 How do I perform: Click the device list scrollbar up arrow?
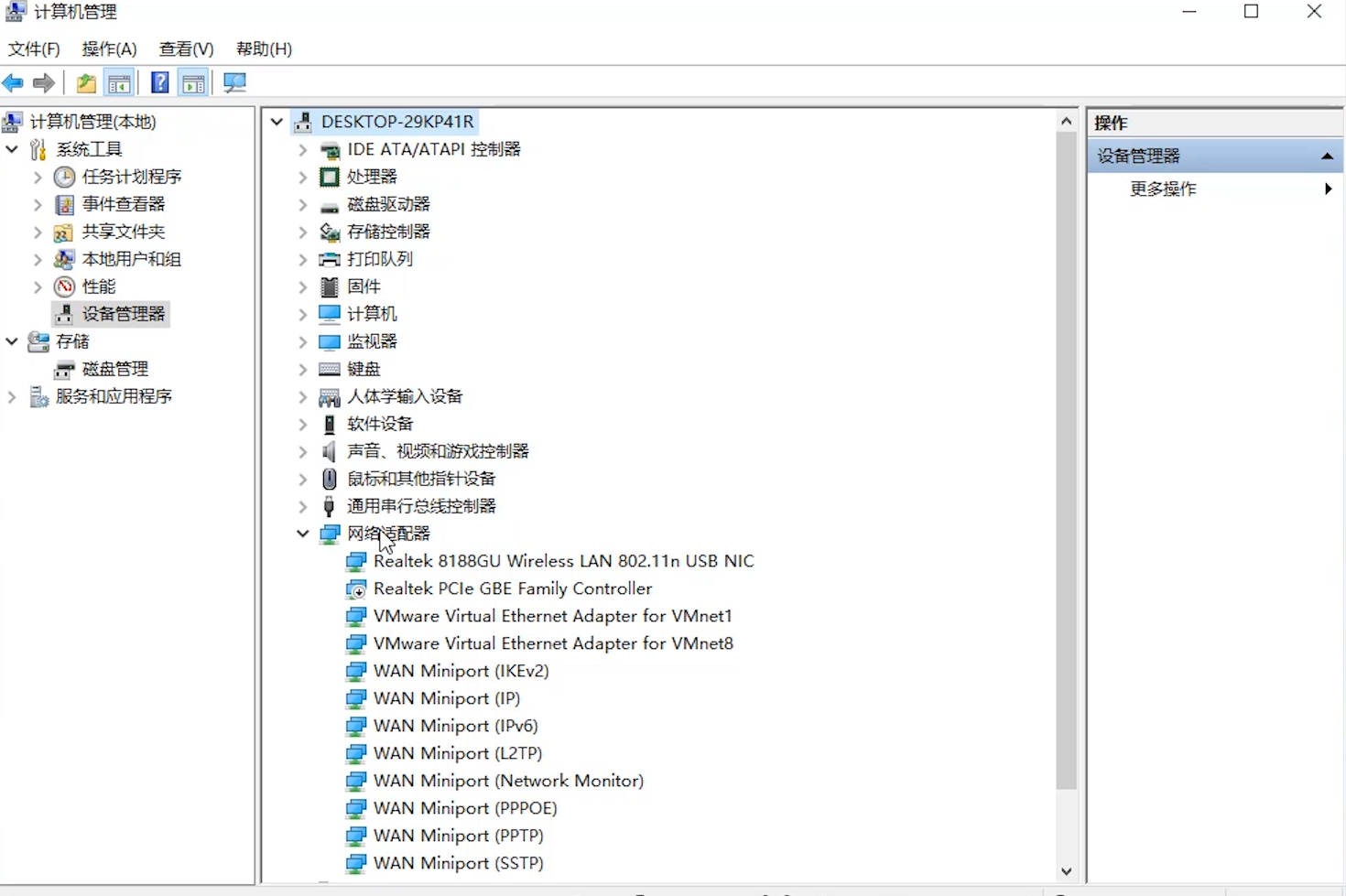(x=1066, y=121)
